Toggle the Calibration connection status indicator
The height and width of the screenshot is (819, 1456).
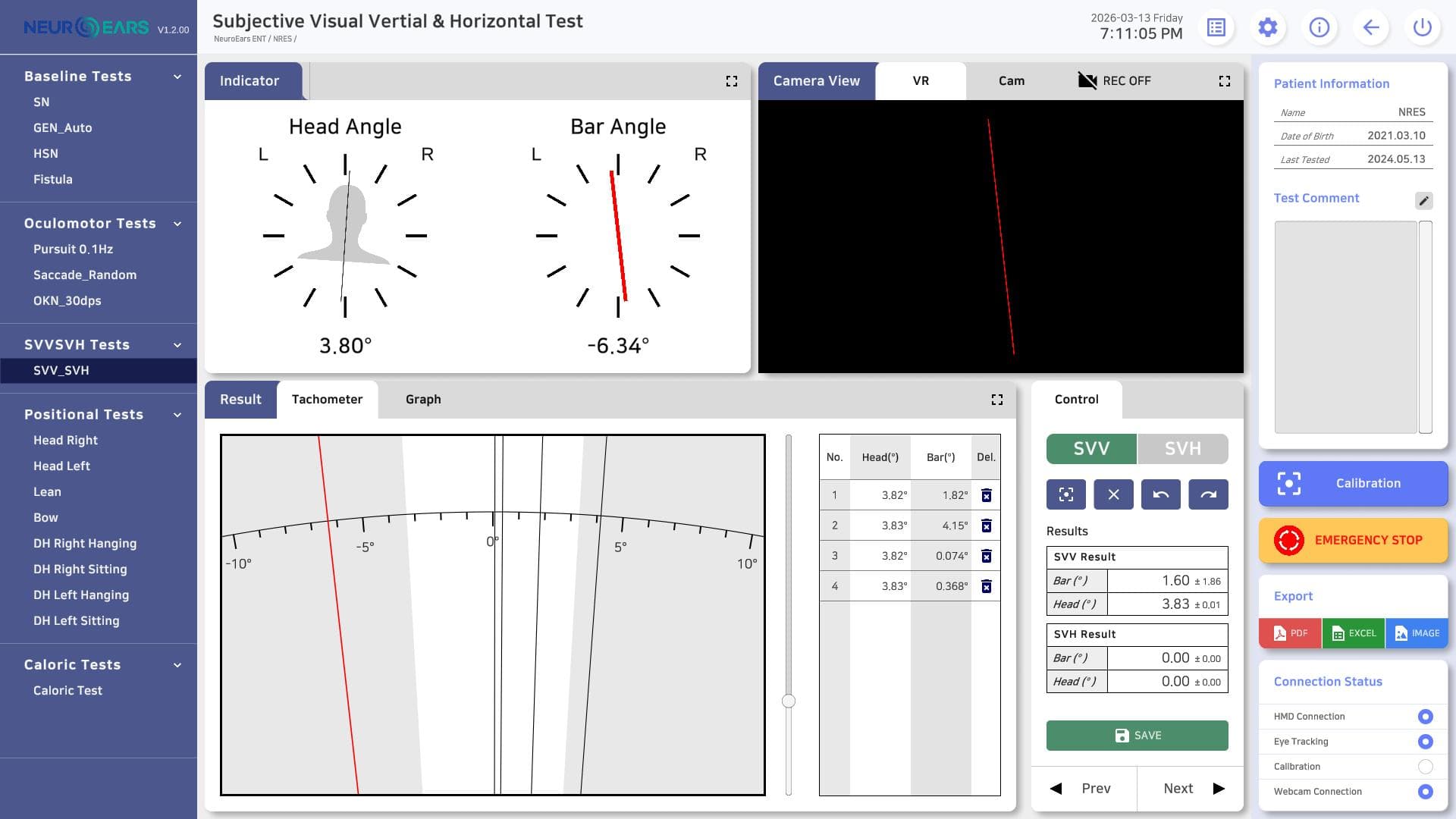point(1426,767)
